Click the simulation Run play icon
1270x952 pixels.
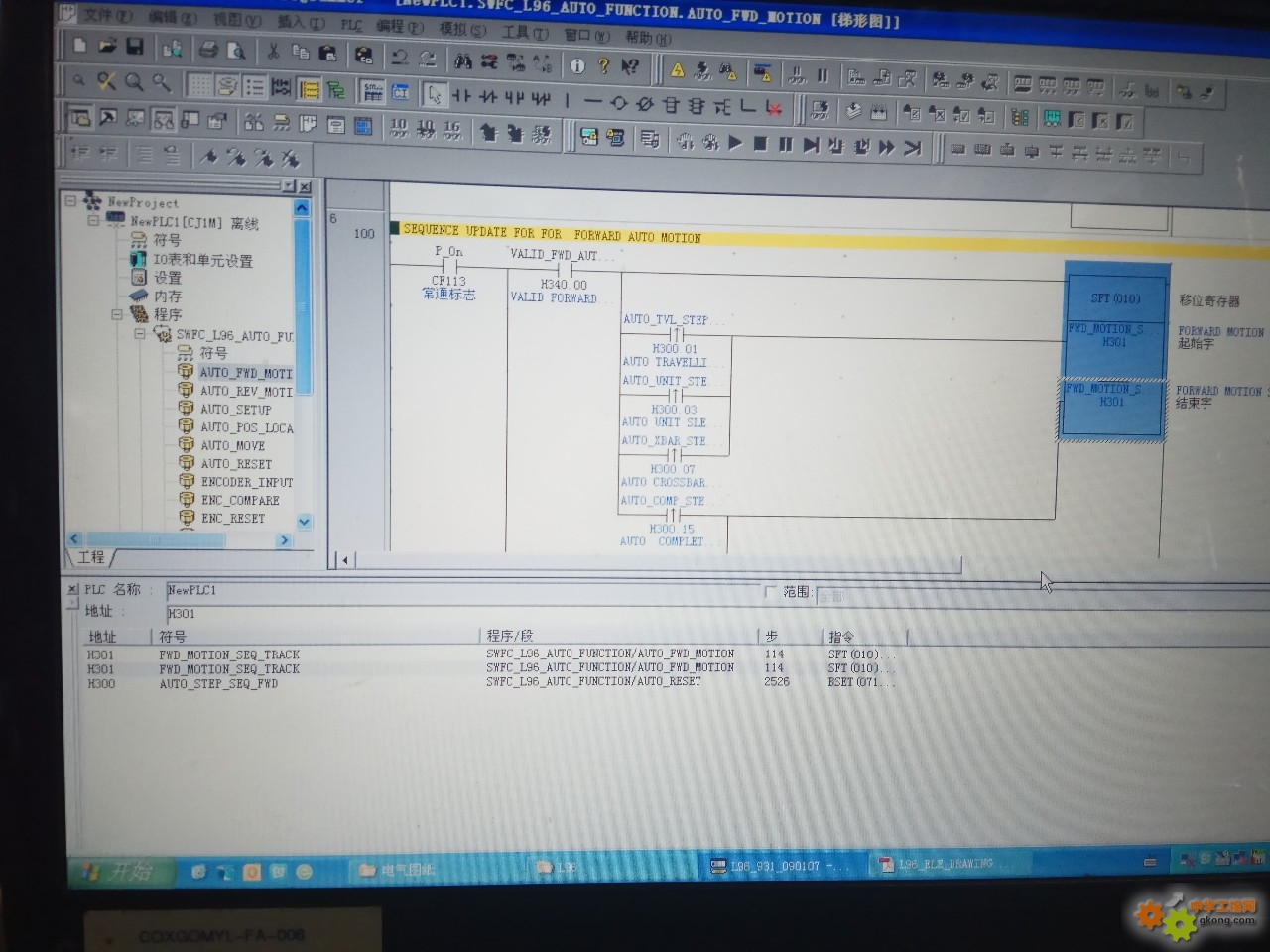coord(735,143)
